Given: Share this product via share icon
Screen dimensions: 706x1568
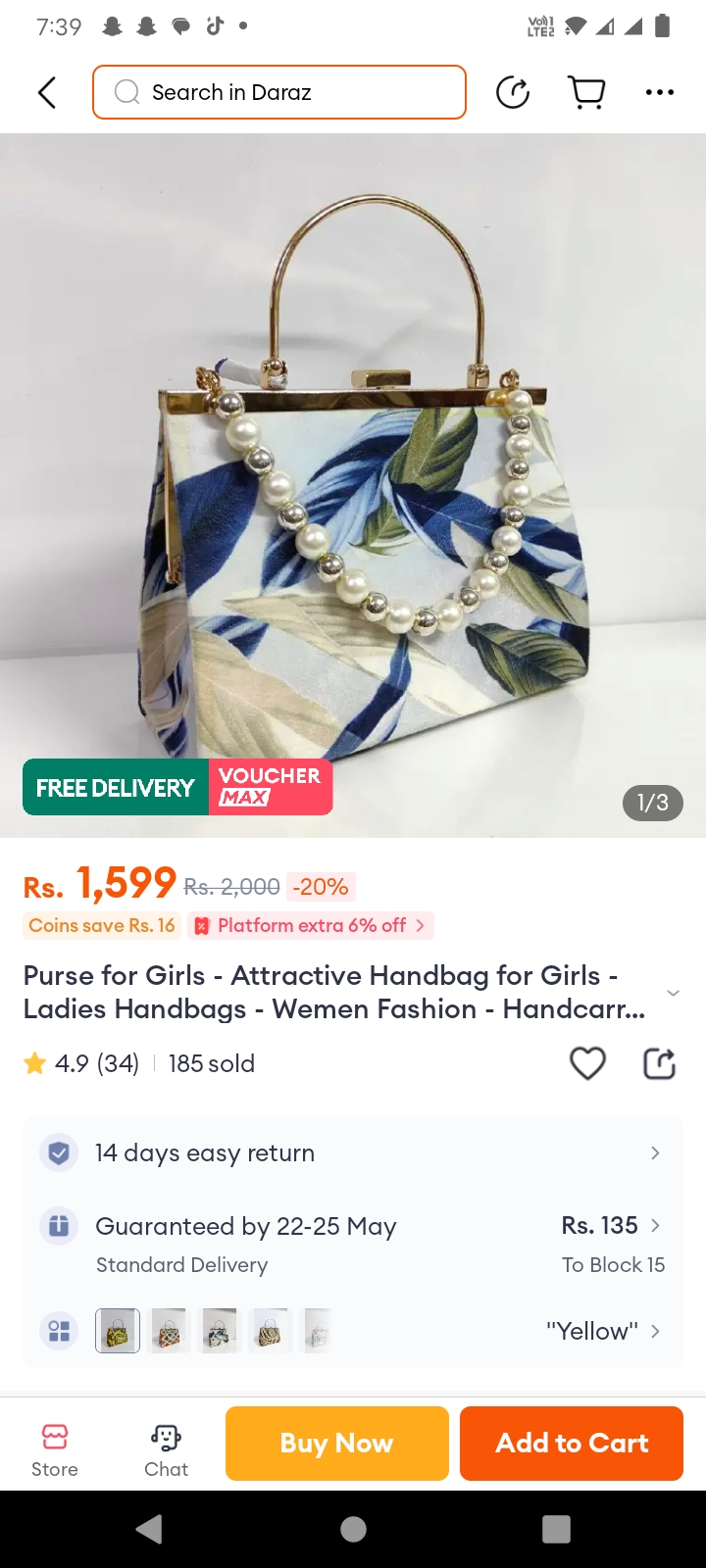Looking at the screenshot, I should 659,1063.
